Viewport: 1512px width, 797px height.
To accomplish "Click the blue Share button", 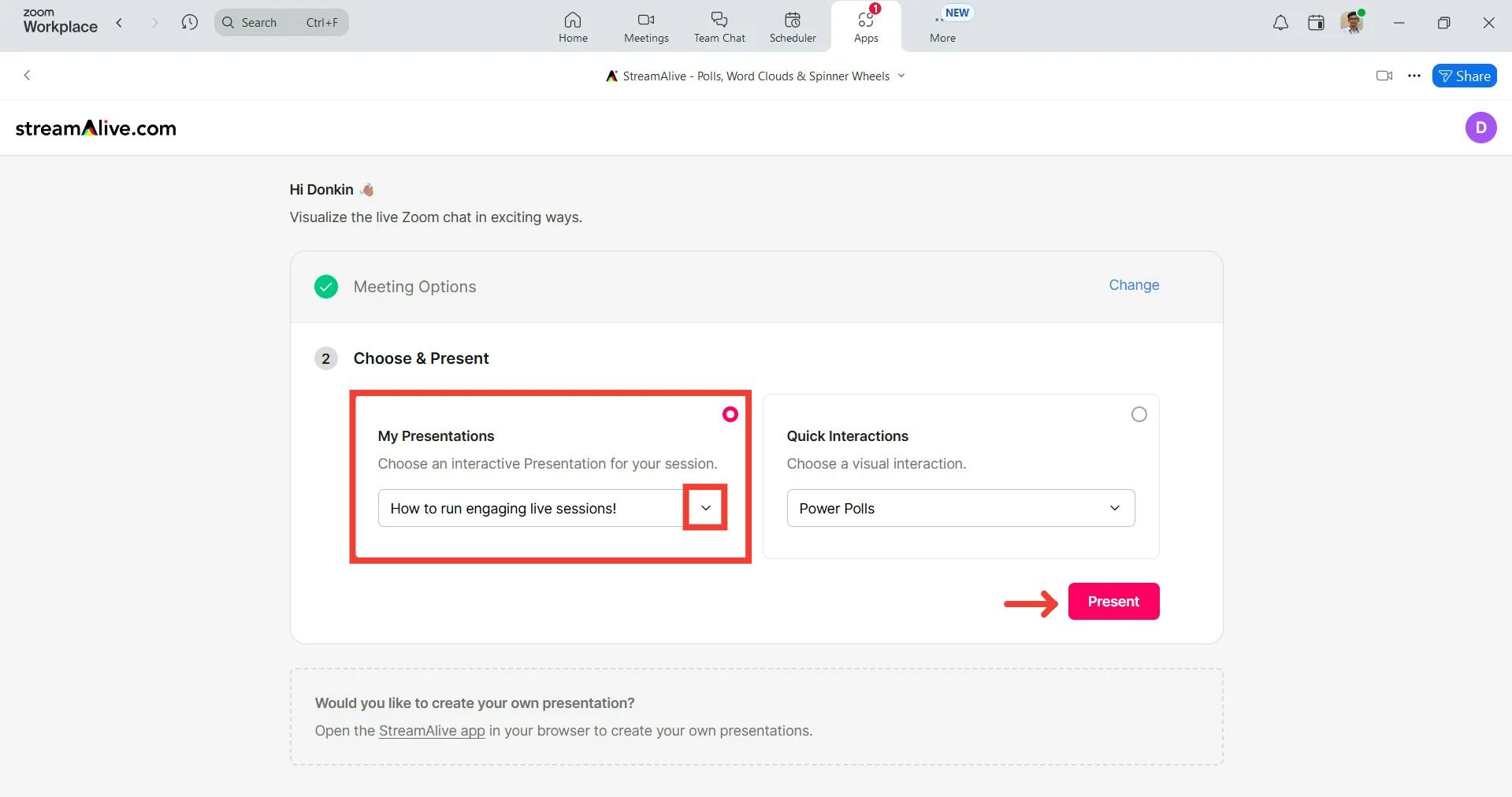I will tap(1464, 76).
